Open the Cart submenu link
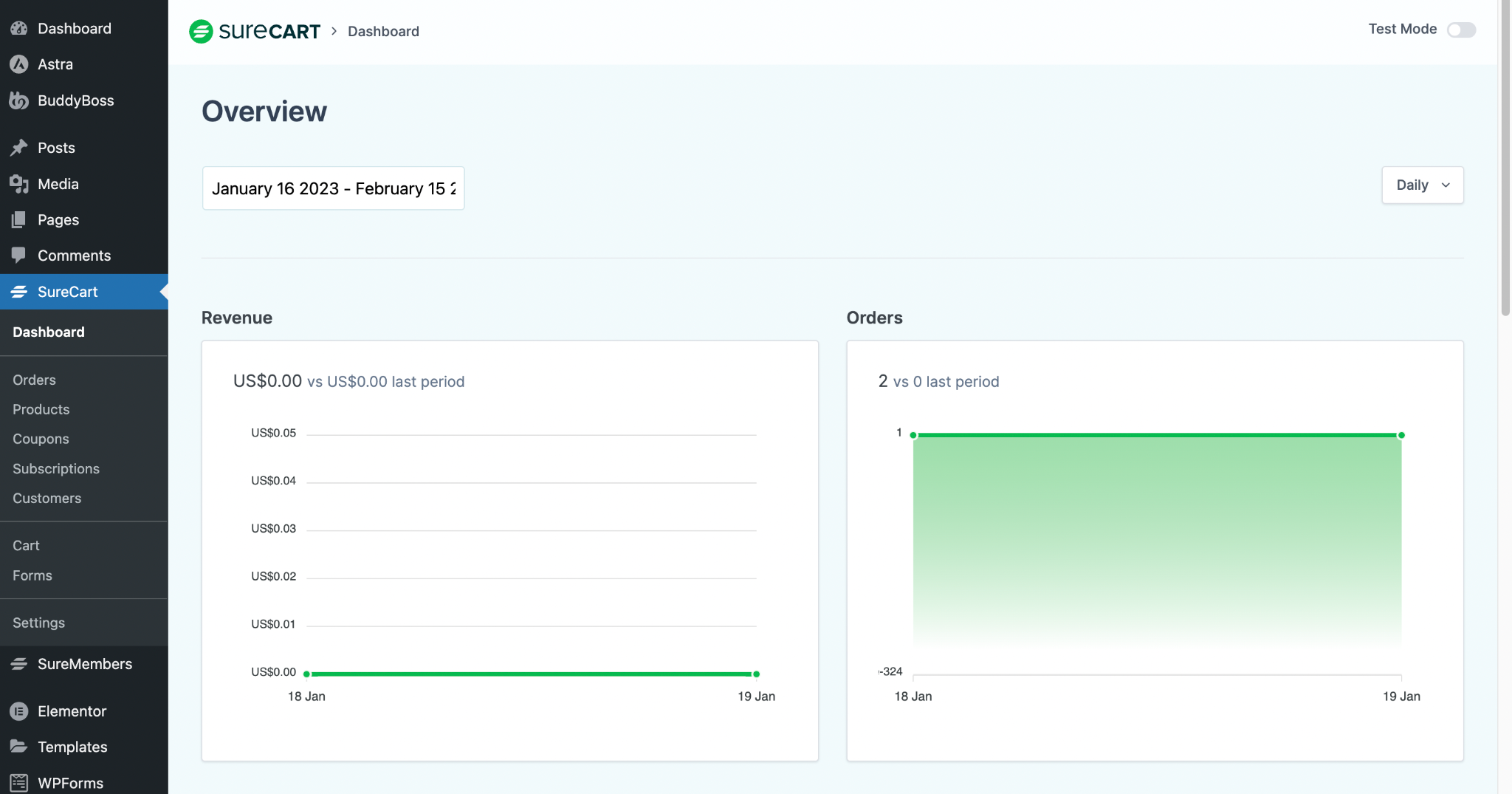Image resolution: width=1512 pixels, height=794 pixels. 26,546
